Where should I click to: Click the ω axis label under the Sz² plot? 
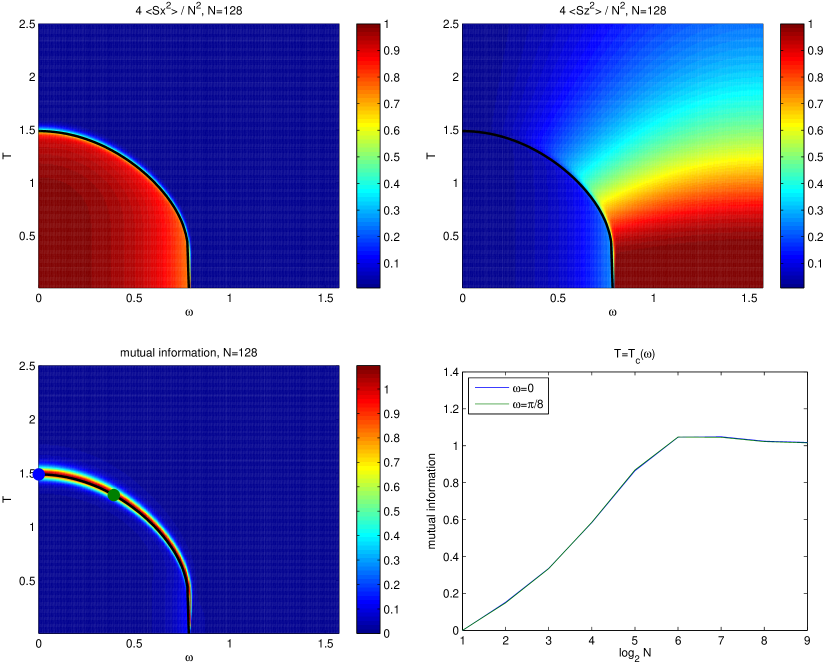pos(612,312)
